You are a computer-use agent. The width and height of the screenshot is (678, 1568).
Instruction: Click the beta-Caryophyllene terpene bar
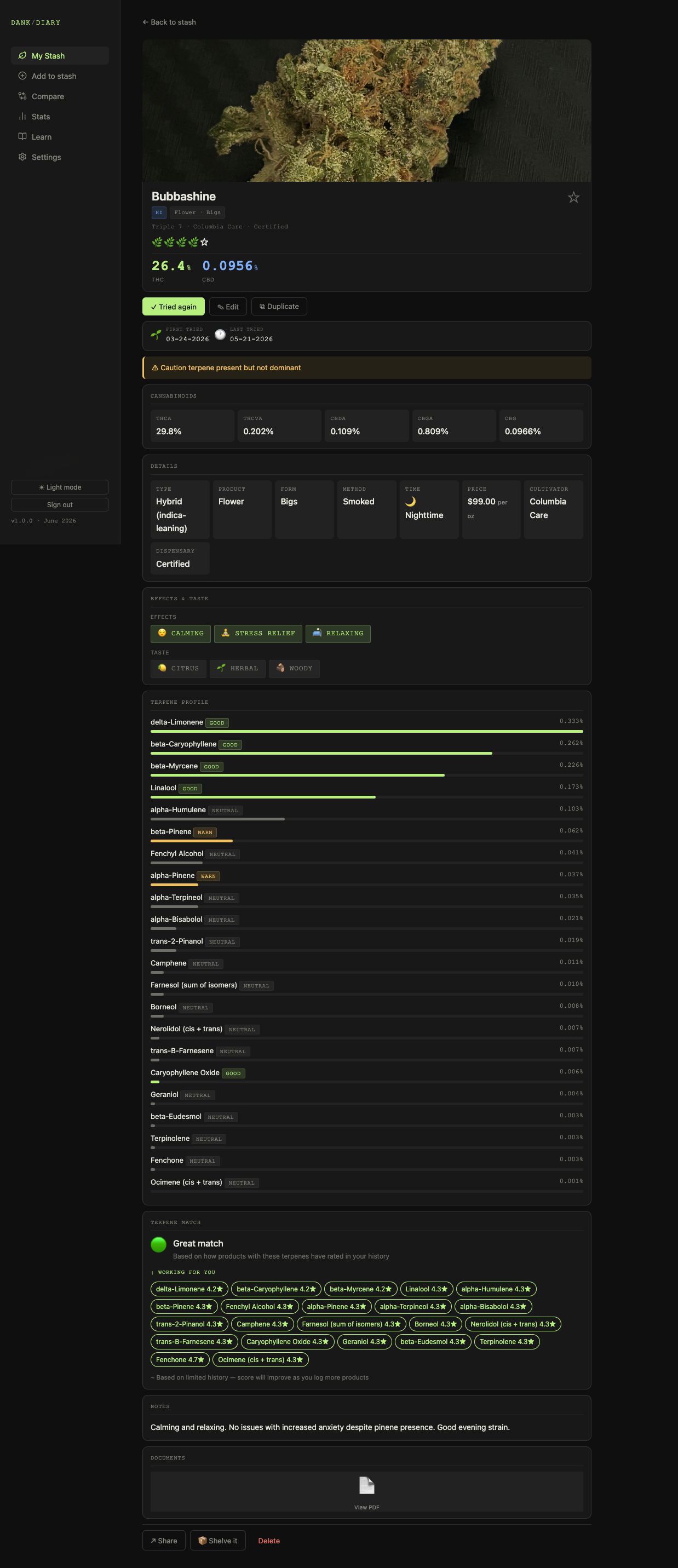tap(366, 753)
